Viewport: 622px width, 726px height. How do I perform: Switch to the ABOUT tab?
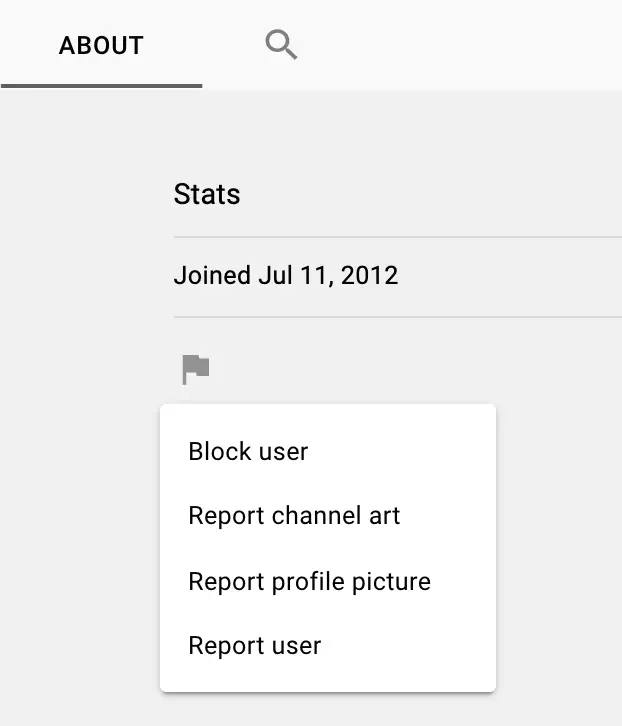(101, 45)
